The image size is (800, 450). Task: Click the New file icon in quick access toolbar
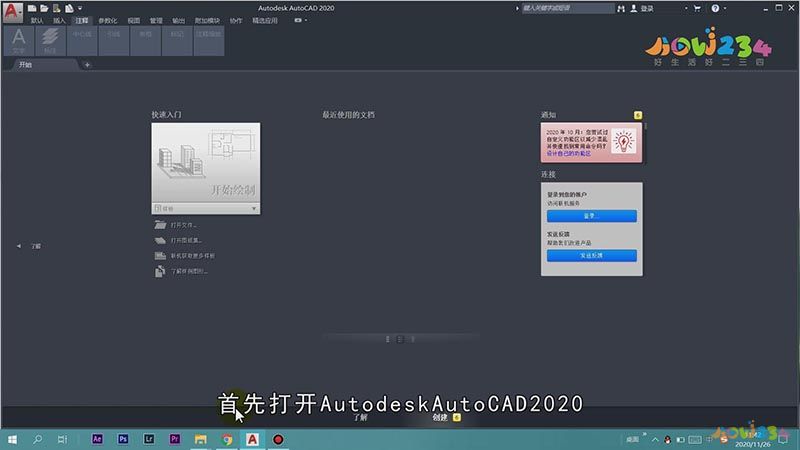(x=32, y=8)
